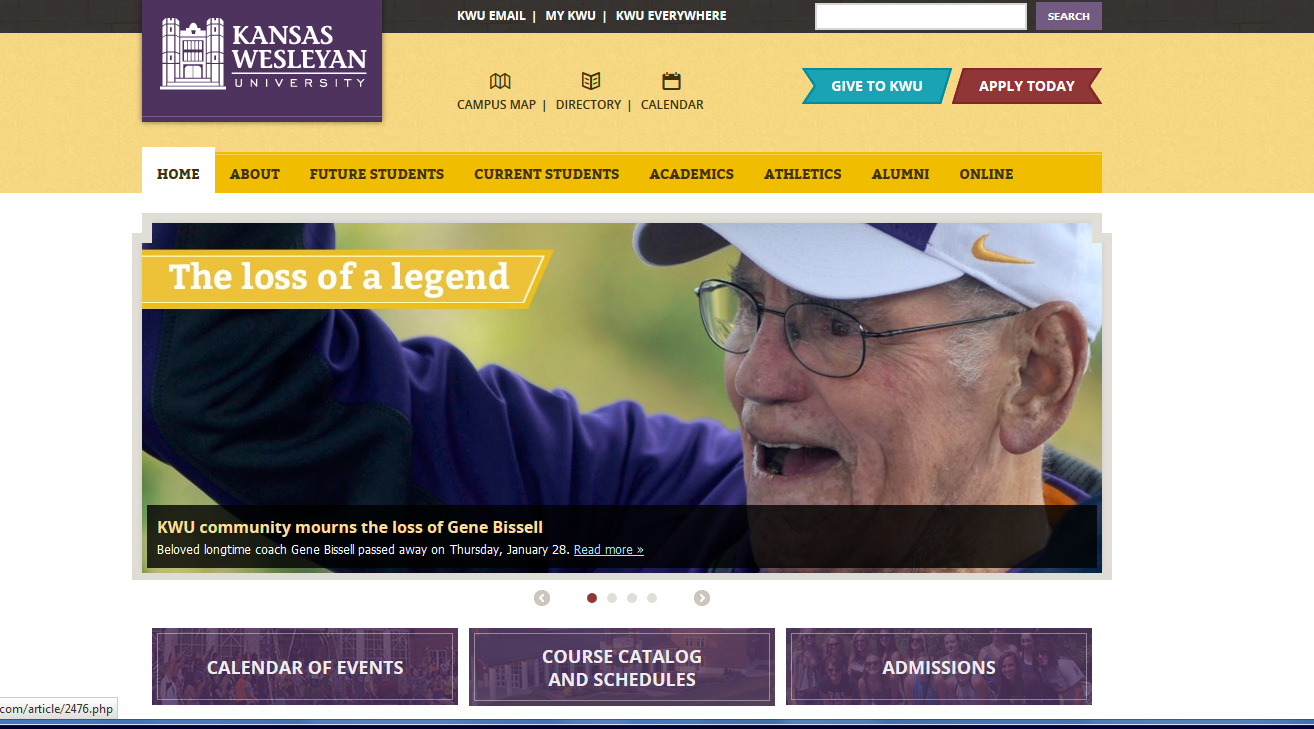This screenshot has height=729, width=1314.
Task: Advance to next slide arrow
Action: [x=702, y=598]
